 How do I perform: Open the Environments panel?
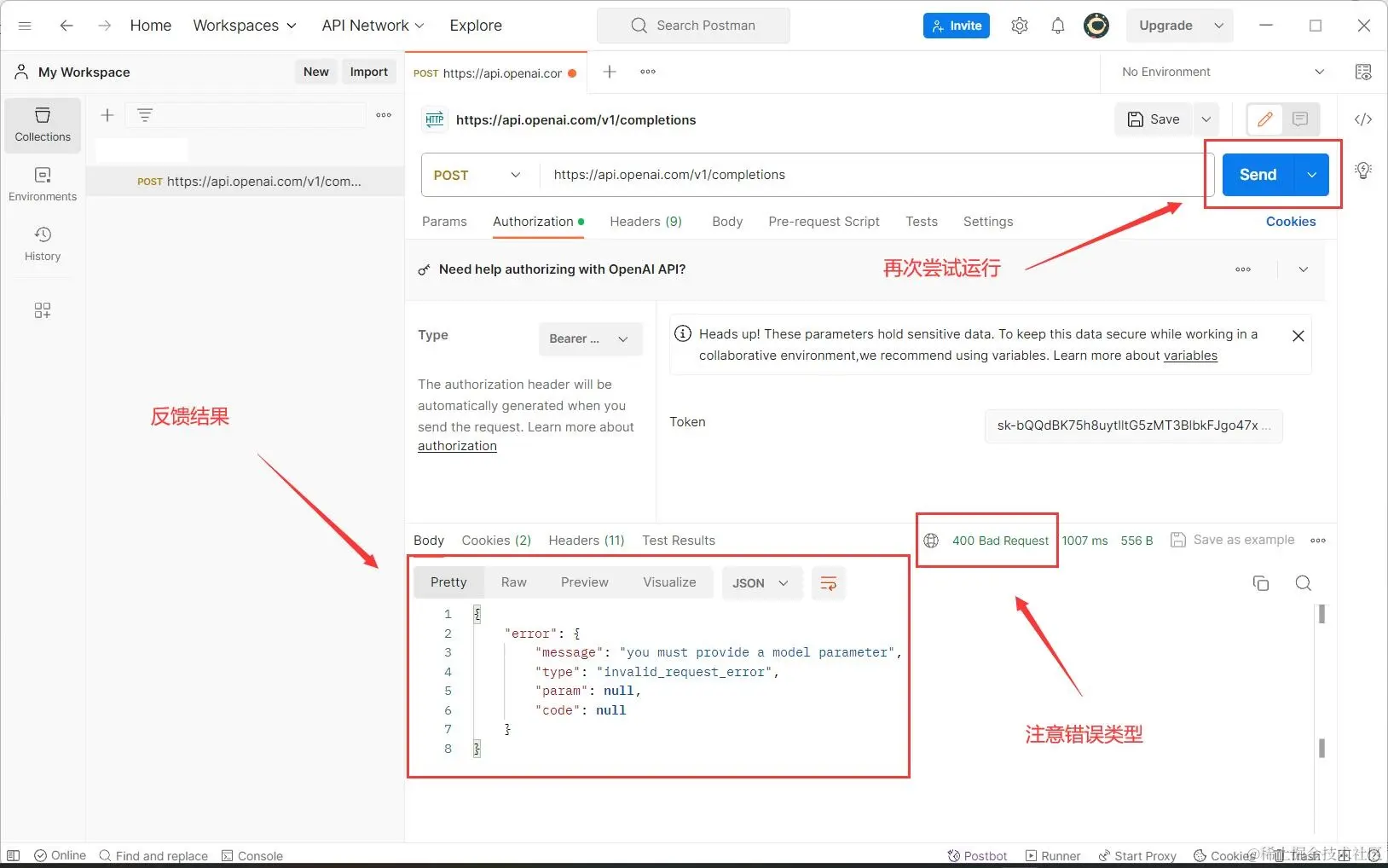[x=42, y=182]
